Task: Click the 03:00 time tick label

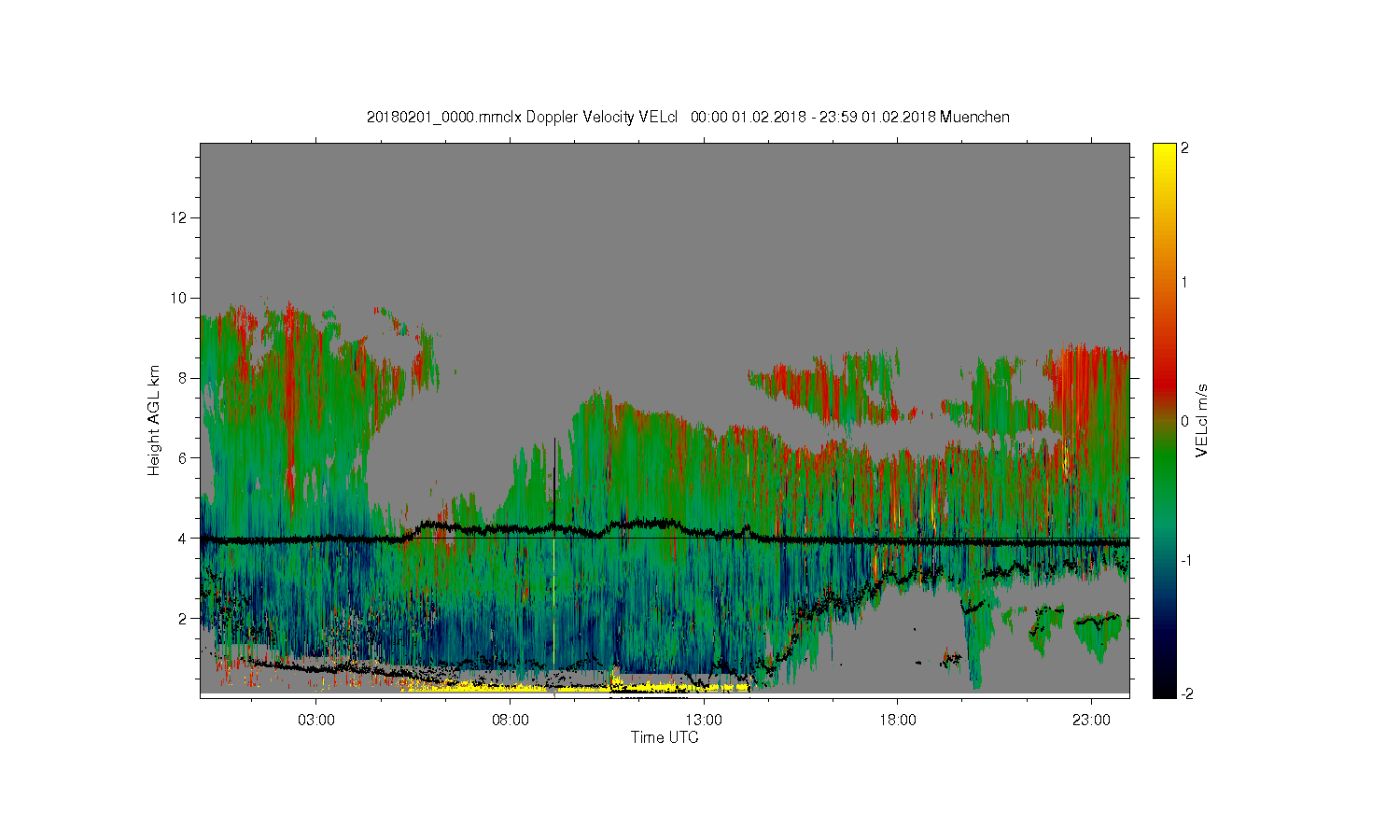Action: (315, 721)
